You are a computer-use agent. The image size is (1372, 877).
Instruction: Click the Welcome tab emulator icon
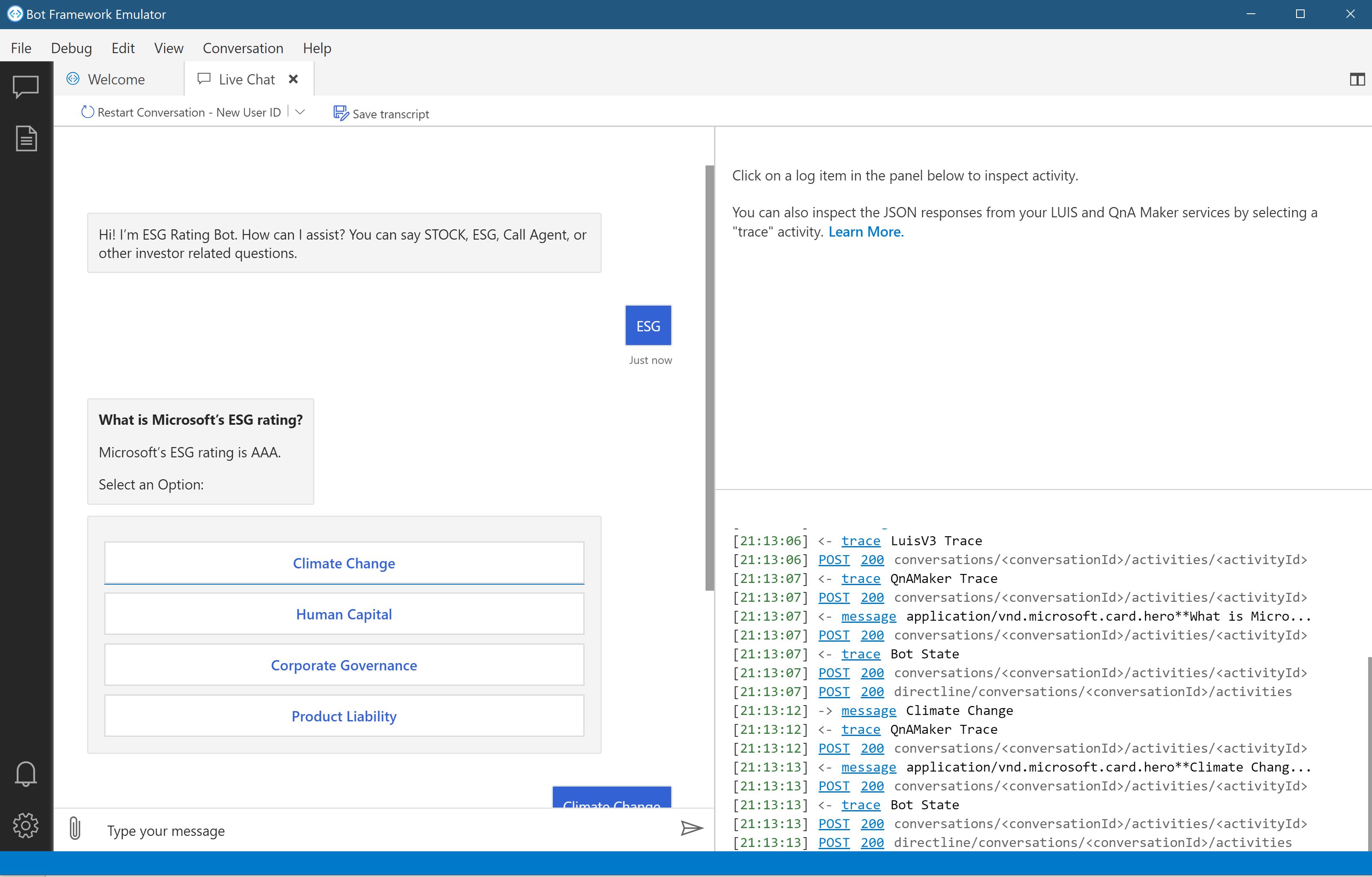click(x=73, y=79)
